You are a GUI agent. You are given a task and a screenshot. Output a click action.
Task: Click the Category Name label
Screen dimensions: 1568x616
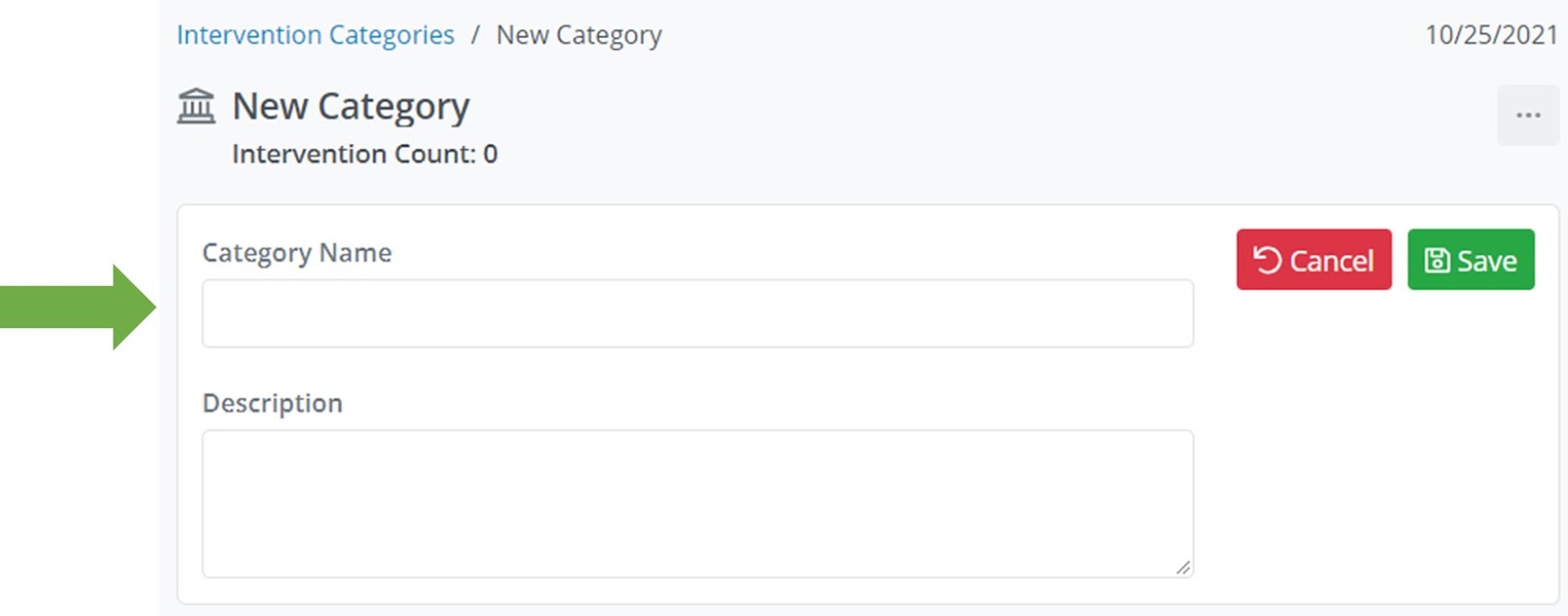[x=296, y=253]
